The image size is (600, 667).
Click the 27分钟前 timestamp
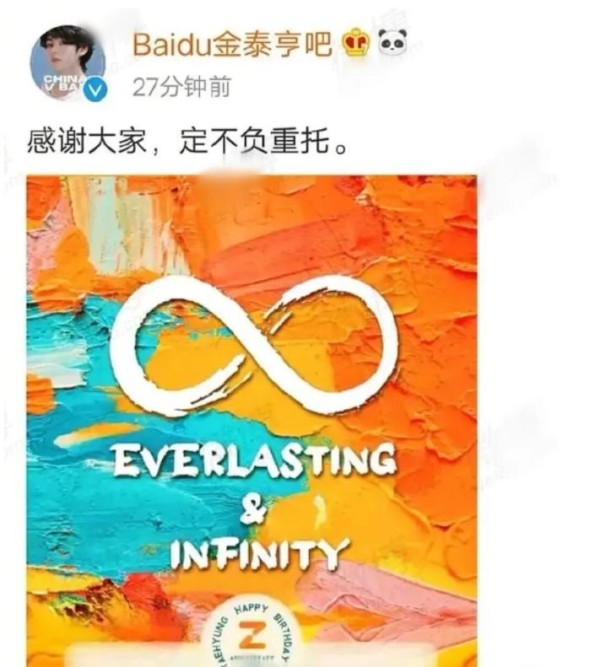pos(181,88)
